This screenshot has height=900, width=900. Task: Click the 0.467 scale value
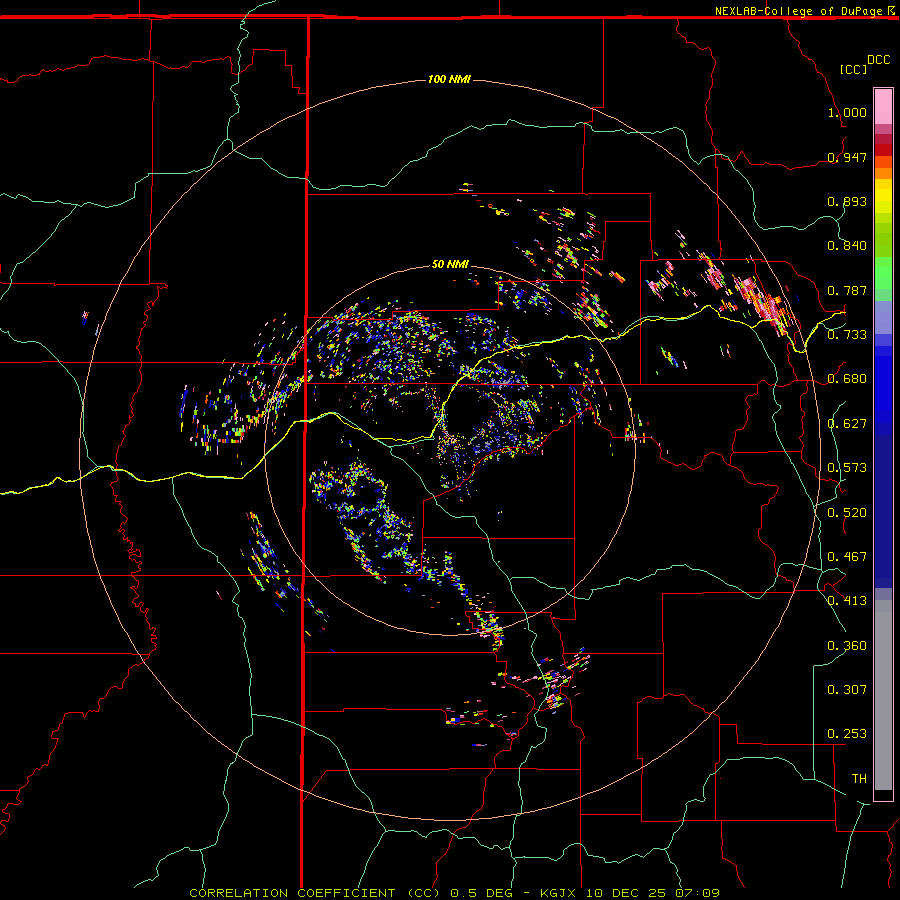click(847, 557)
